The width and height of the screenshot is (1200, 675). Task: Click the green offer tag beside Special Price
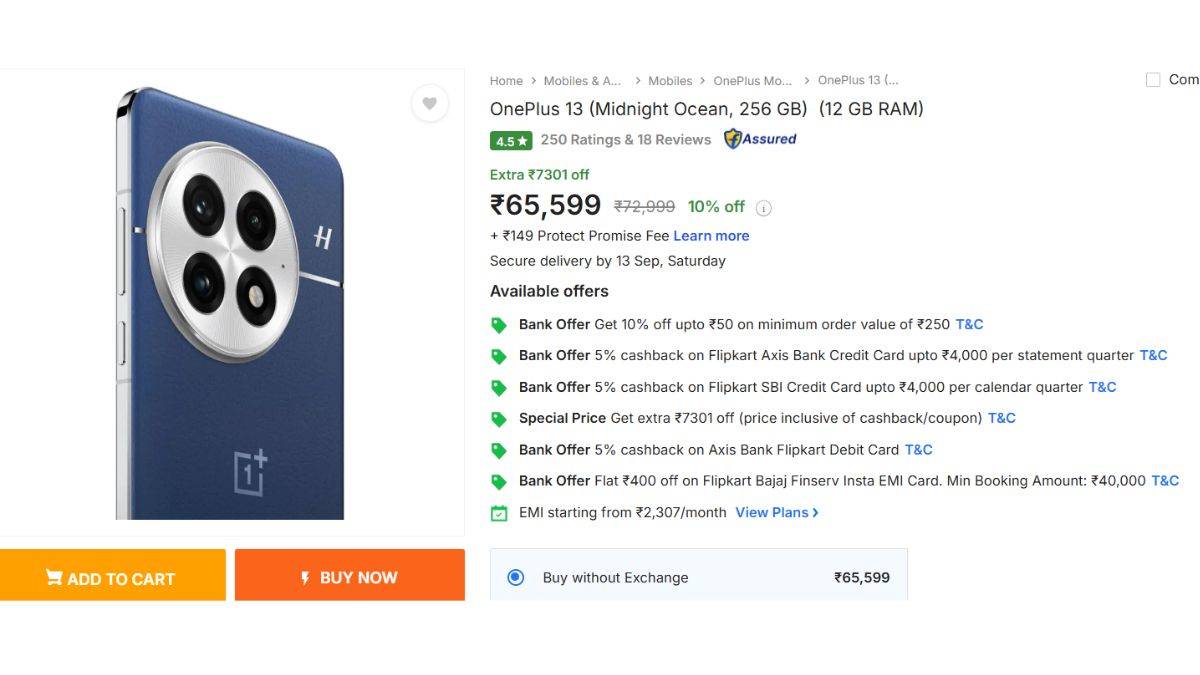coord(498,418)
